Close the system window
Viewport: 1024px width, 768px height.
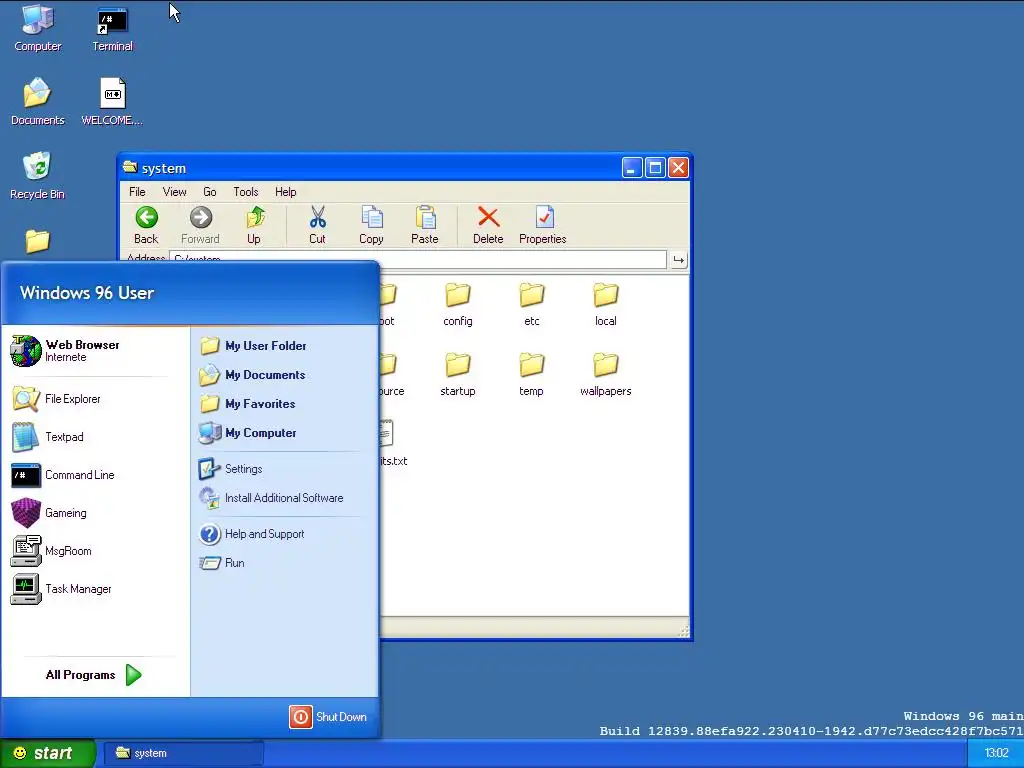click(x=679, y=168)
